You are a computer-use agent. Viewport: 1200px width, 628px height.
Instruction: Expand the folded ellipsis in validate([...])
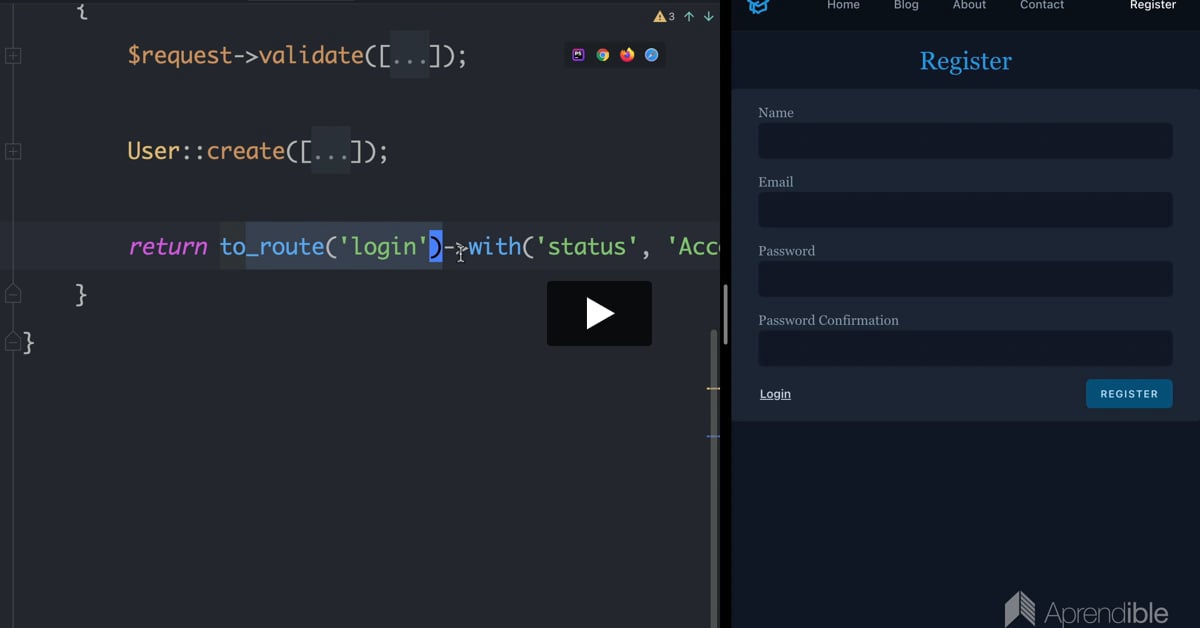tap(410, 57)
